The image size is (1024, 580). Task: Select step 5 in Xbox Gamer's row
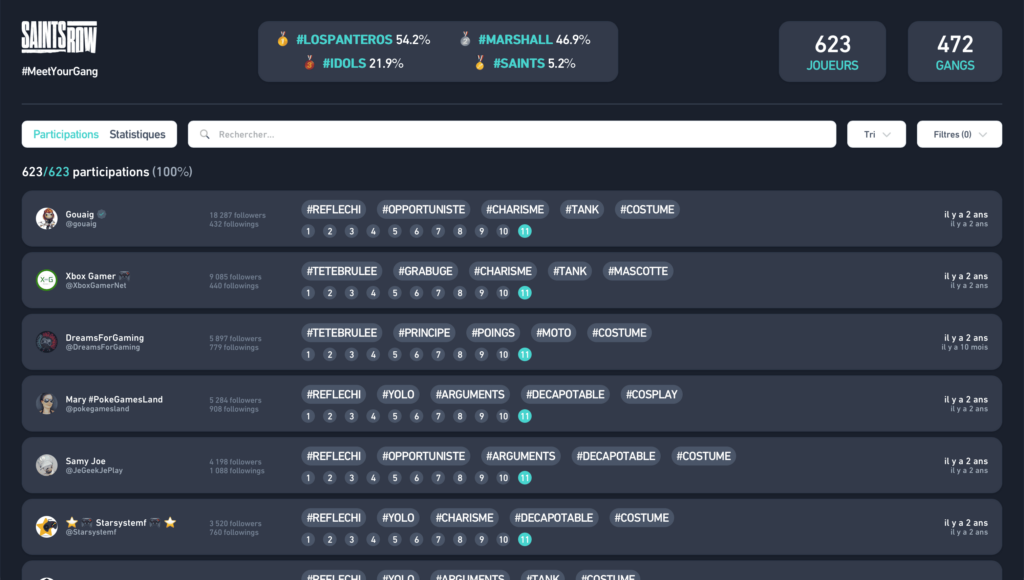(394, 293)
